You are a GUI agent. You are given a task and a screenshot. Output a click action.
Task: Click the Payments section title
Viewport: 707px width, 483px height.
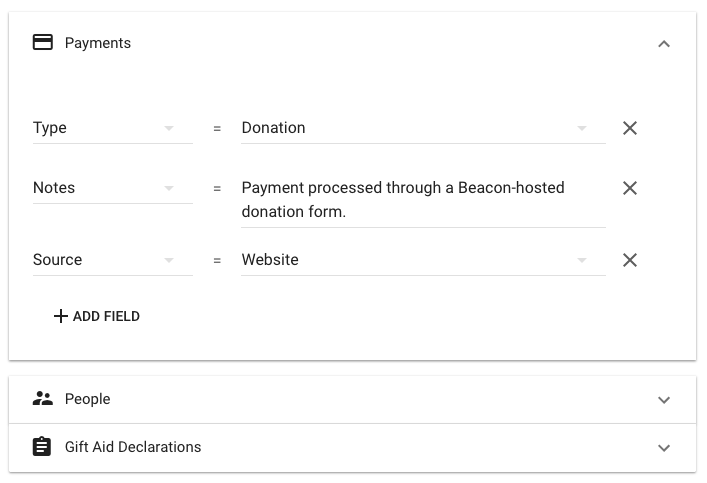coord(98,43)
